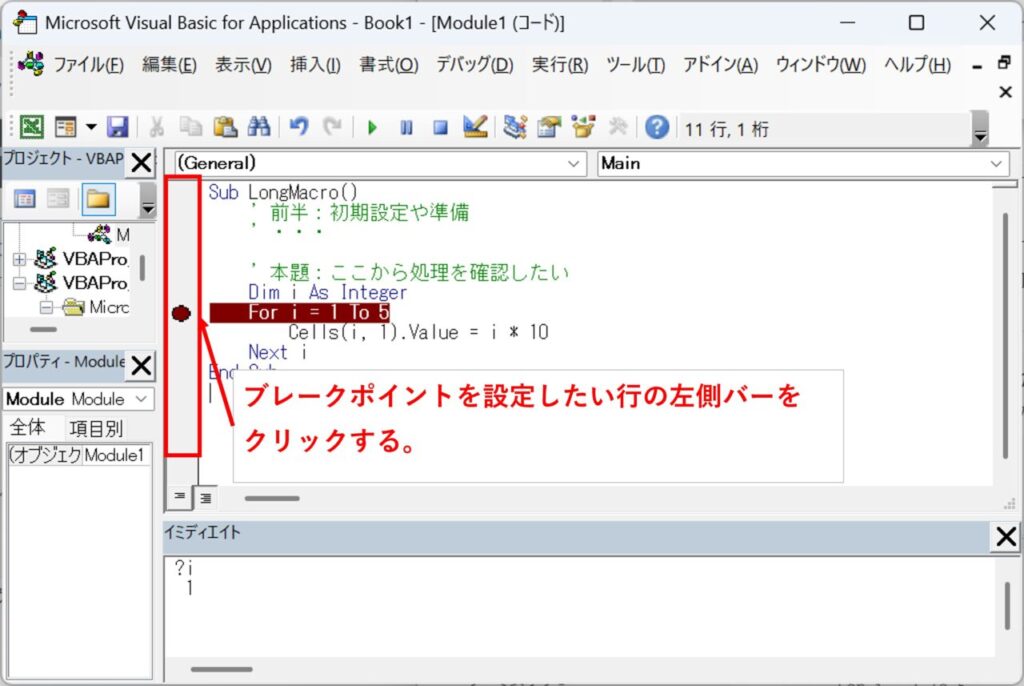
Task: Click the Excel application icon in menu bar
Action: pos(31,63)
